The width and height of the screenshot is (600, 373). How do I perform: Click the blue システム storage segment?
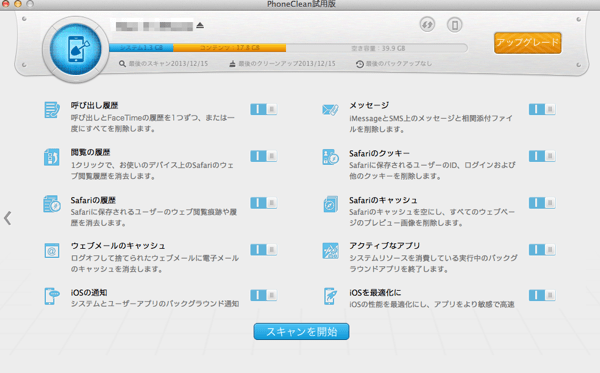click(x=141, y=48)
